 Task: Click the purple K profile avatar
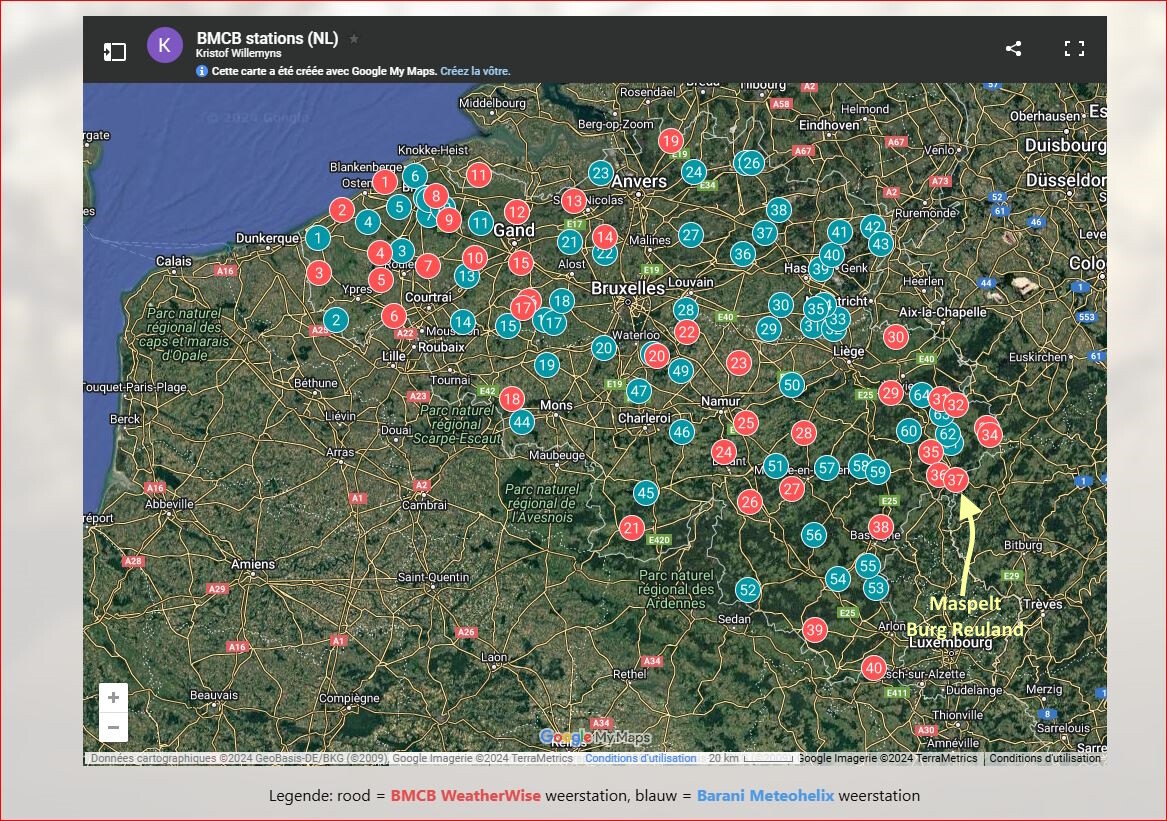pos(164,45)
